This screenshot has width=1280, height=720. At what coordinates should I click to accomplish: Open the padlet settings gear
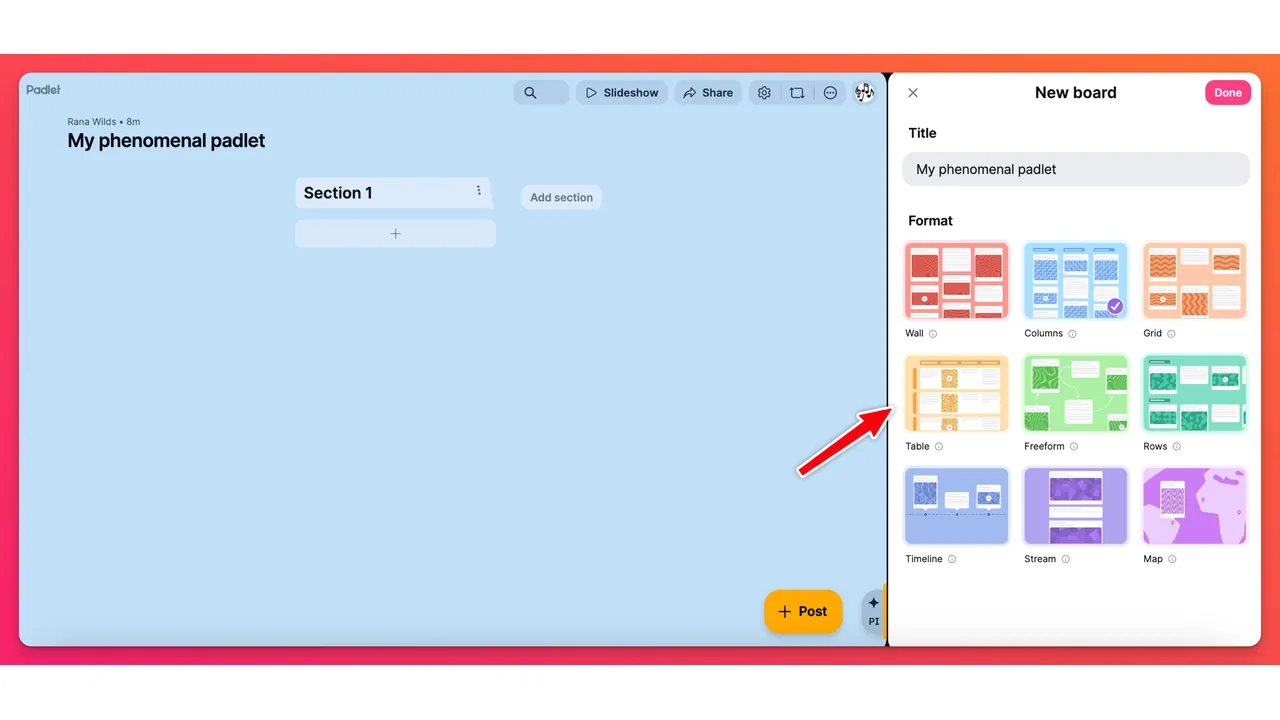point(764,93)
